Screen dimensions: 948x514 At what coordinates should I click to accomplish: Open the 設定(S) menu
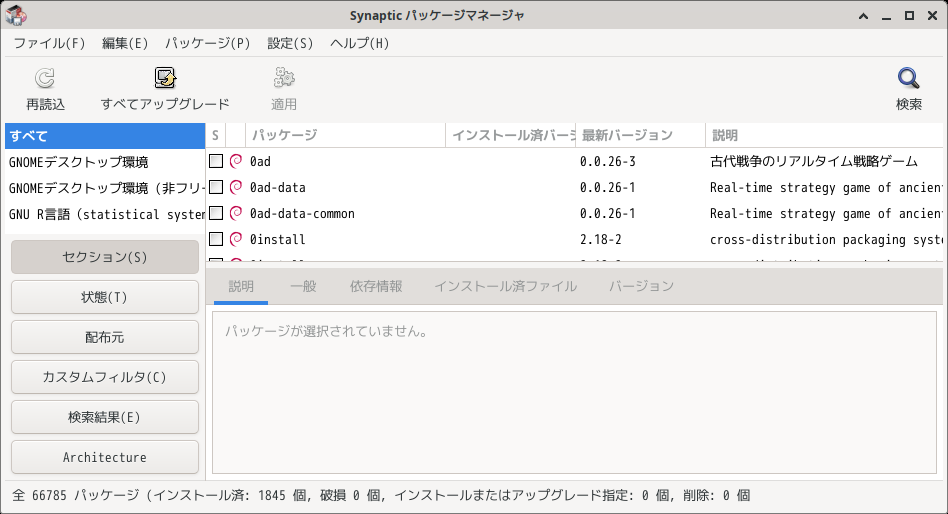tap(290, 43)
